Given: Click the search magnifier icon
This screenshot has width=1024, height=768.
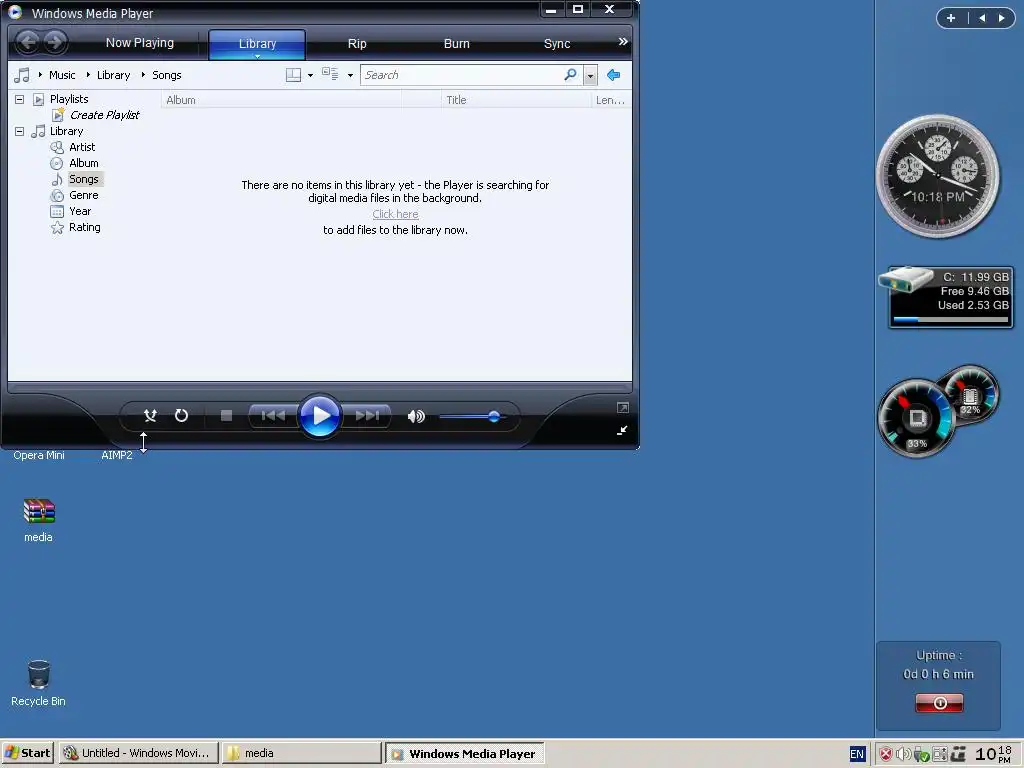Looking at the screenshot, I should [571, 74].
